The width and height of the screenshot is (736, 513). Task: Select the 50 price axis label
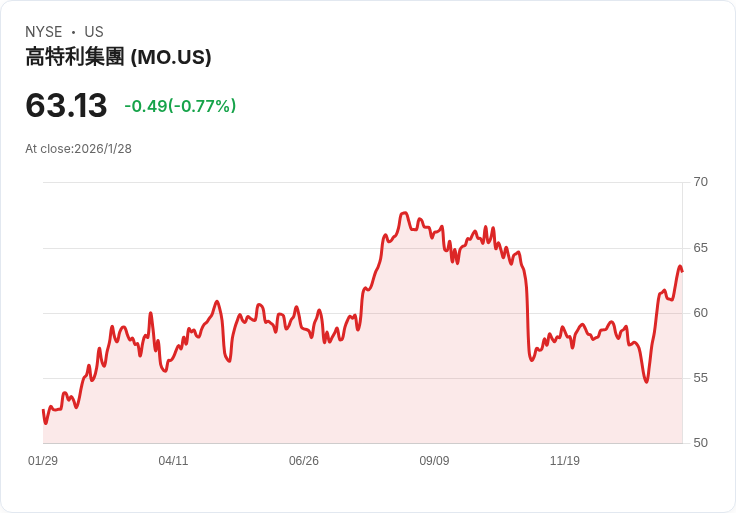[701, 443]
